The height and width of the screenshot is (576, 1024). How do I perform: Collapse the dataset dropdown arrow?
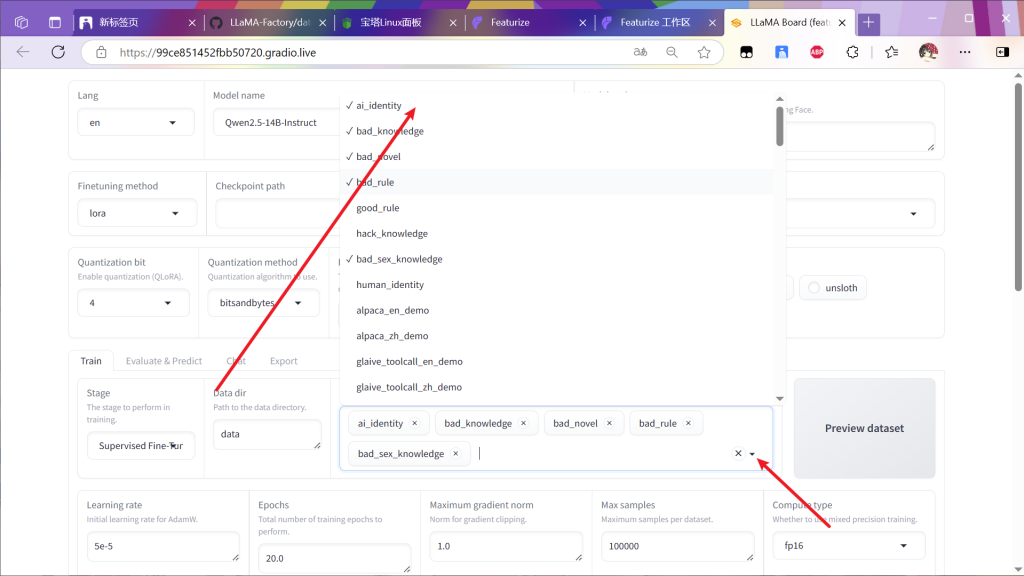click(x=752, y=454)
